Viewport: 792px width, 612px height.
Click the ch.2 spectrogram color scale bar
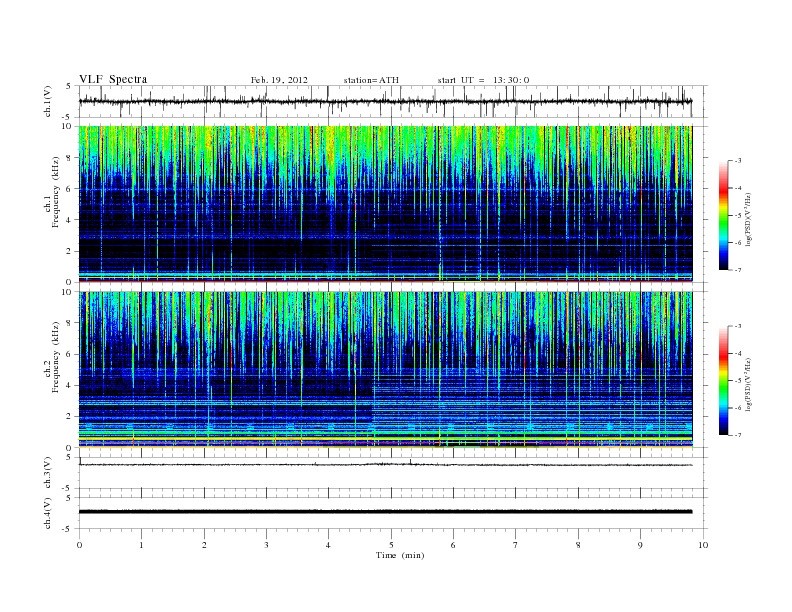coord(724,380)
